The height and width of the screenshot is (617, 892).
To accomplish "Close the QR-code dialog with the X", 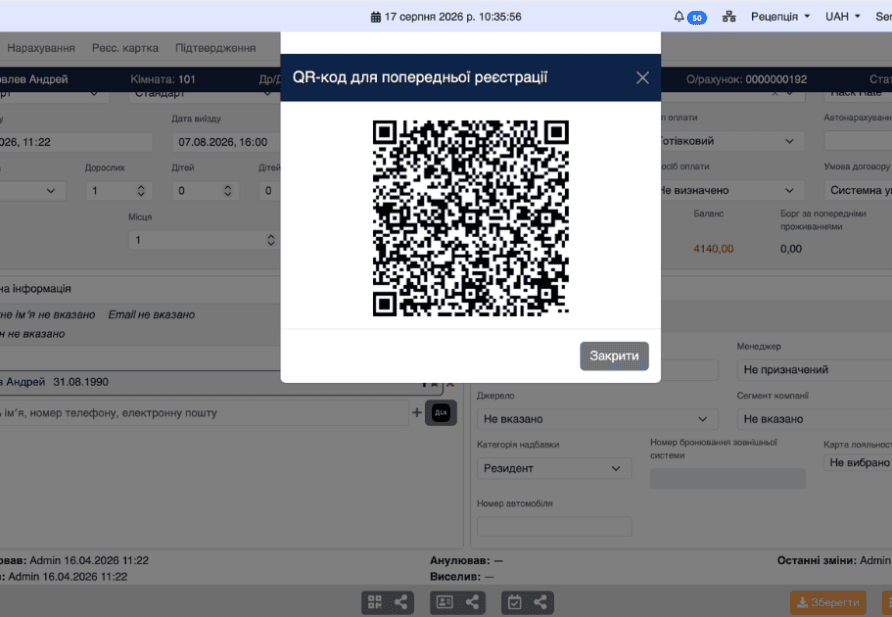I will click(x=642, y=78).
